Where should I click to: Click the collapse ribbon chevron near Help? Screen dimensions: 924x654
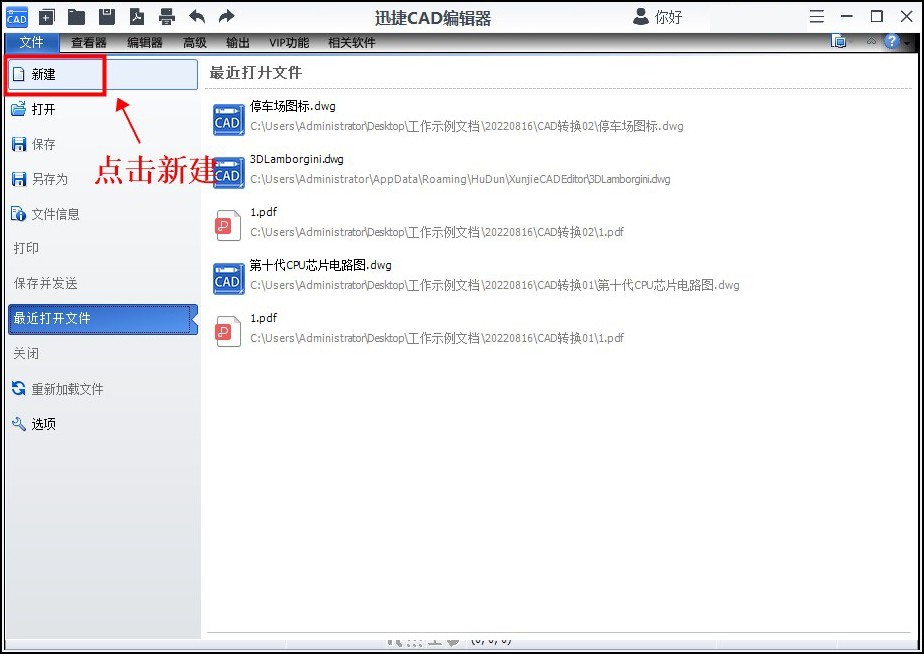pos(870,42)
